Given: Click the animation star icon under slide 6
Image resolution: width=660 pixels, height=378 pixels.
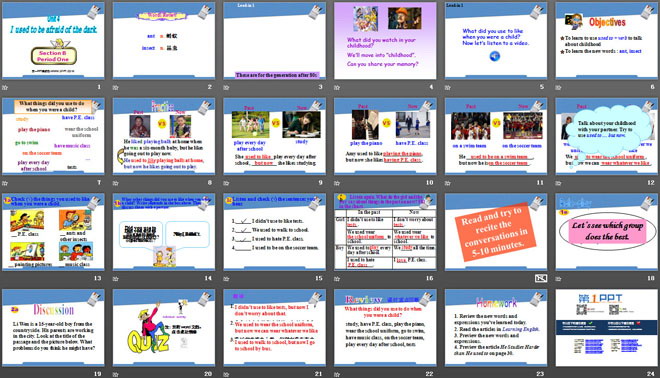Looking at the screenshot, I should [x=559, y=88].
